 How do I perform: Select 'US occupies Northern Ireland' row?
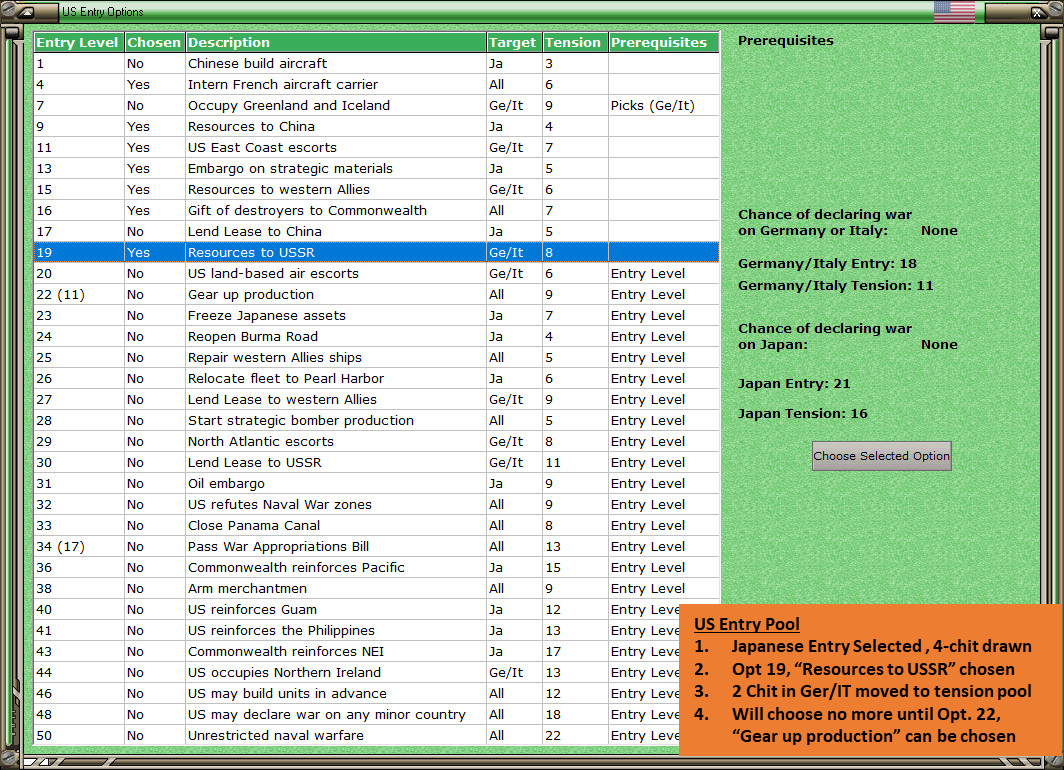(x=357, y=673)
